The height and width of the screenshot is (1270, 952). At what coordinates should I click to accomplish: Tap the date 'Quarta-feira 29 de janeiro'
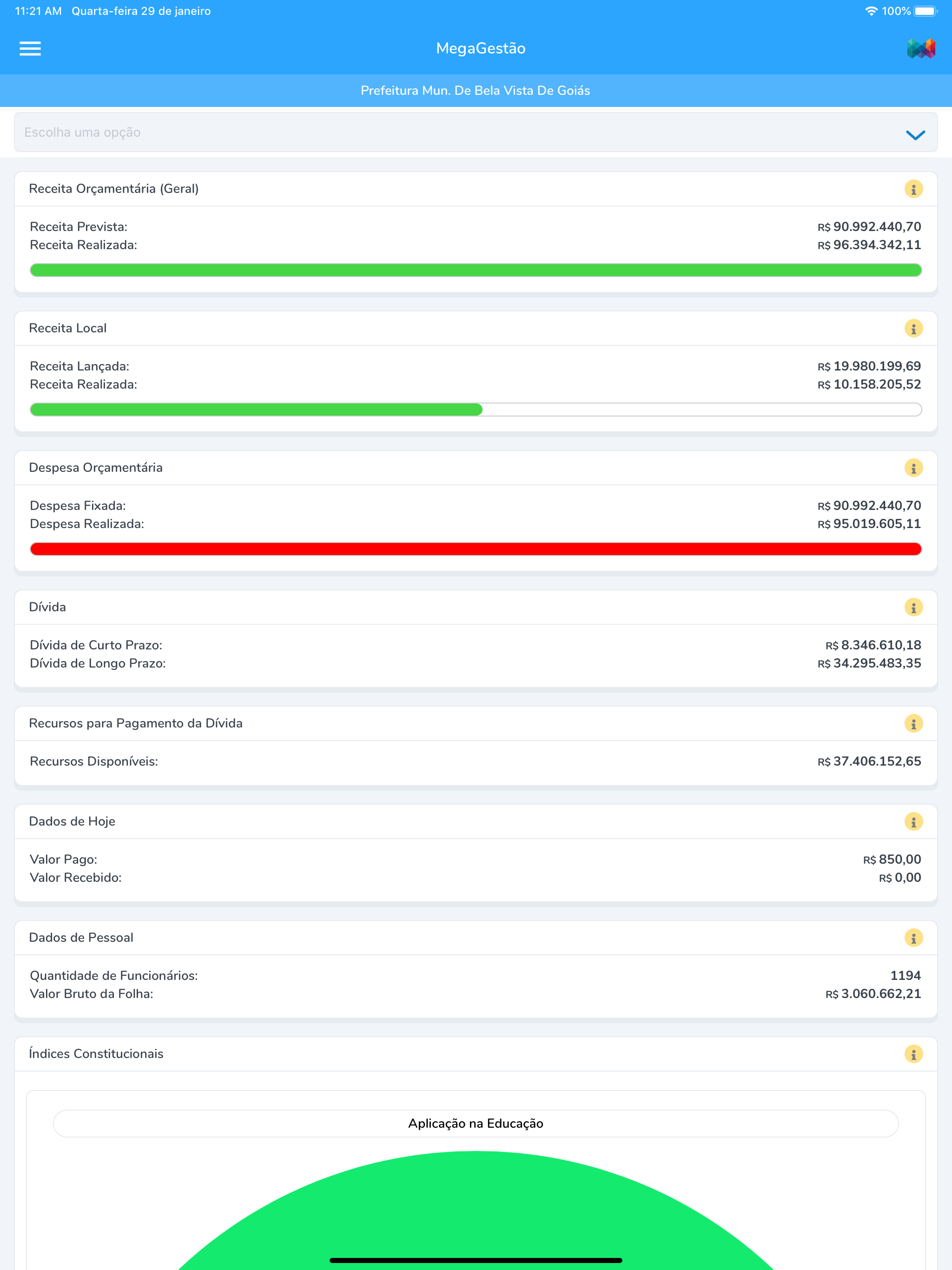tap(141, 11)
